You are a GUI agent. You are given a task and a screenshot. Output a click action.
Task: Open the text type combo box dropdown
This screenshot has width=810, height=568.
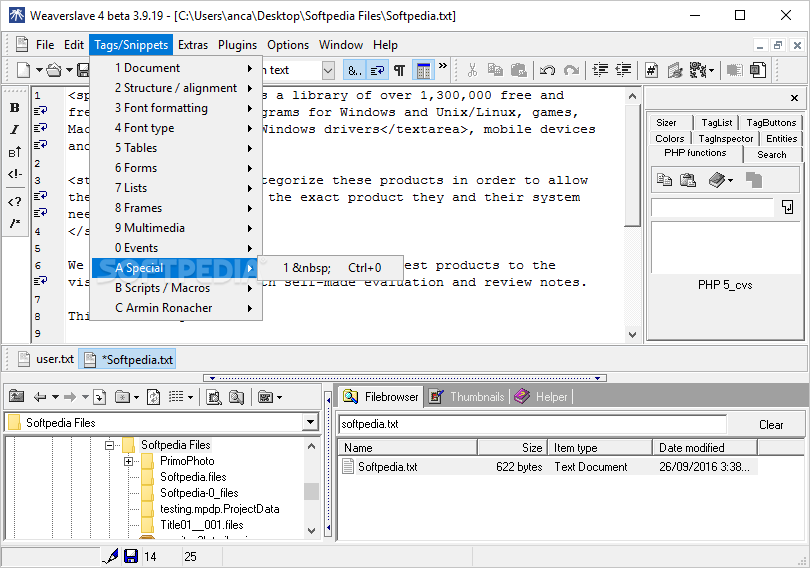(329, 70)
